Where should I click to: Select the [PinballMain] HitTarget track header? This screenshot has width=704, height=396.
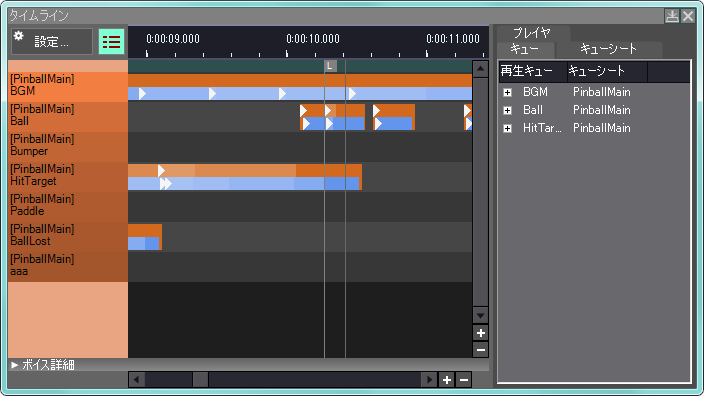coord(68,176)
